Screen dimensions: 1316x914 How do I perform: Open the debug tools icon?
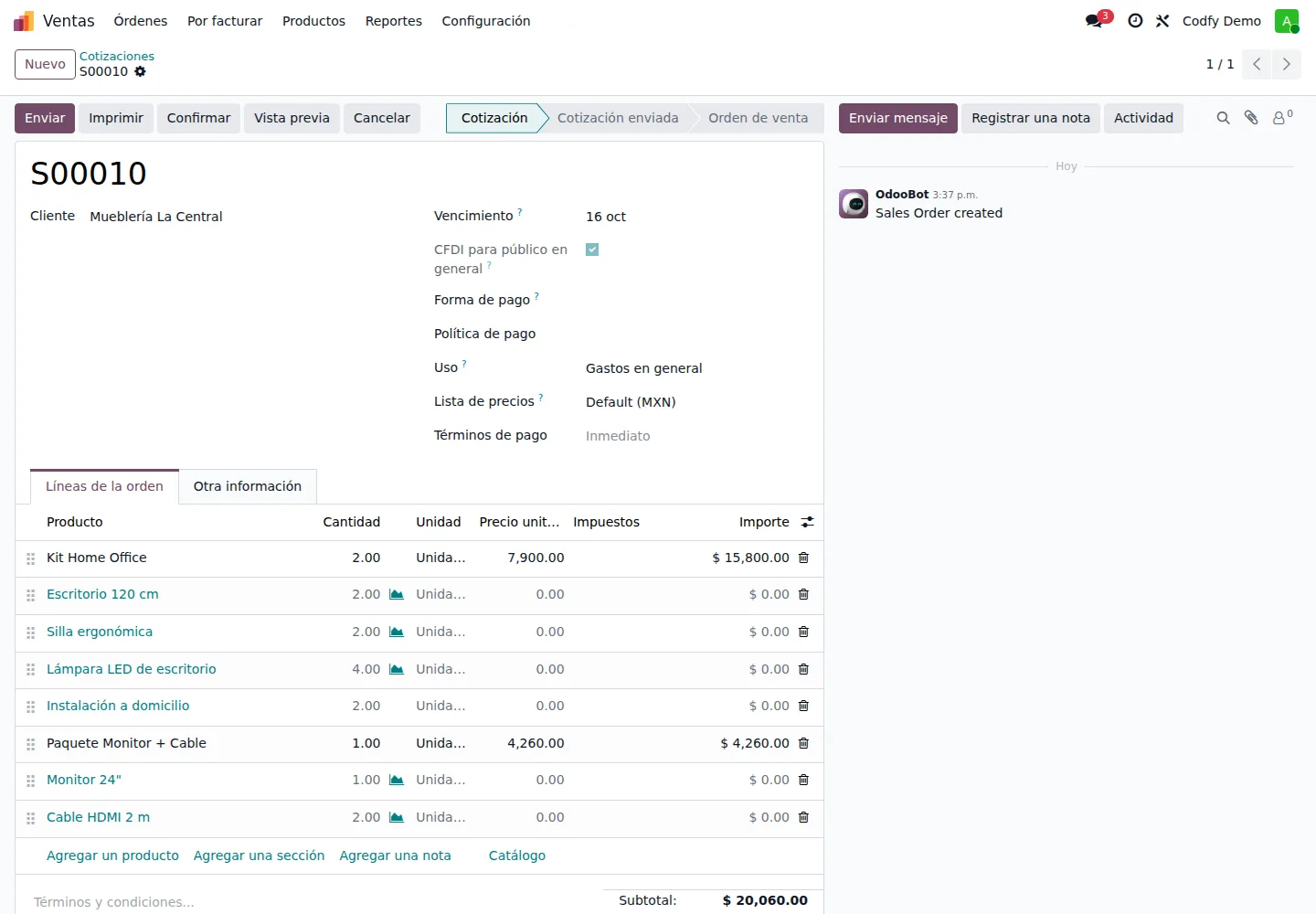click(x=1162, y=21)
